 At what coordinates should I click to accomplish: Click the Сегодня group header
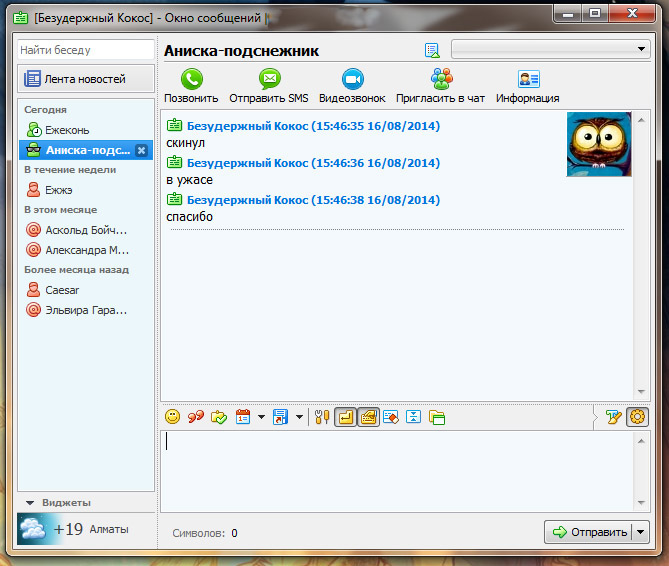pyautogui.click(x=45, y=110)
